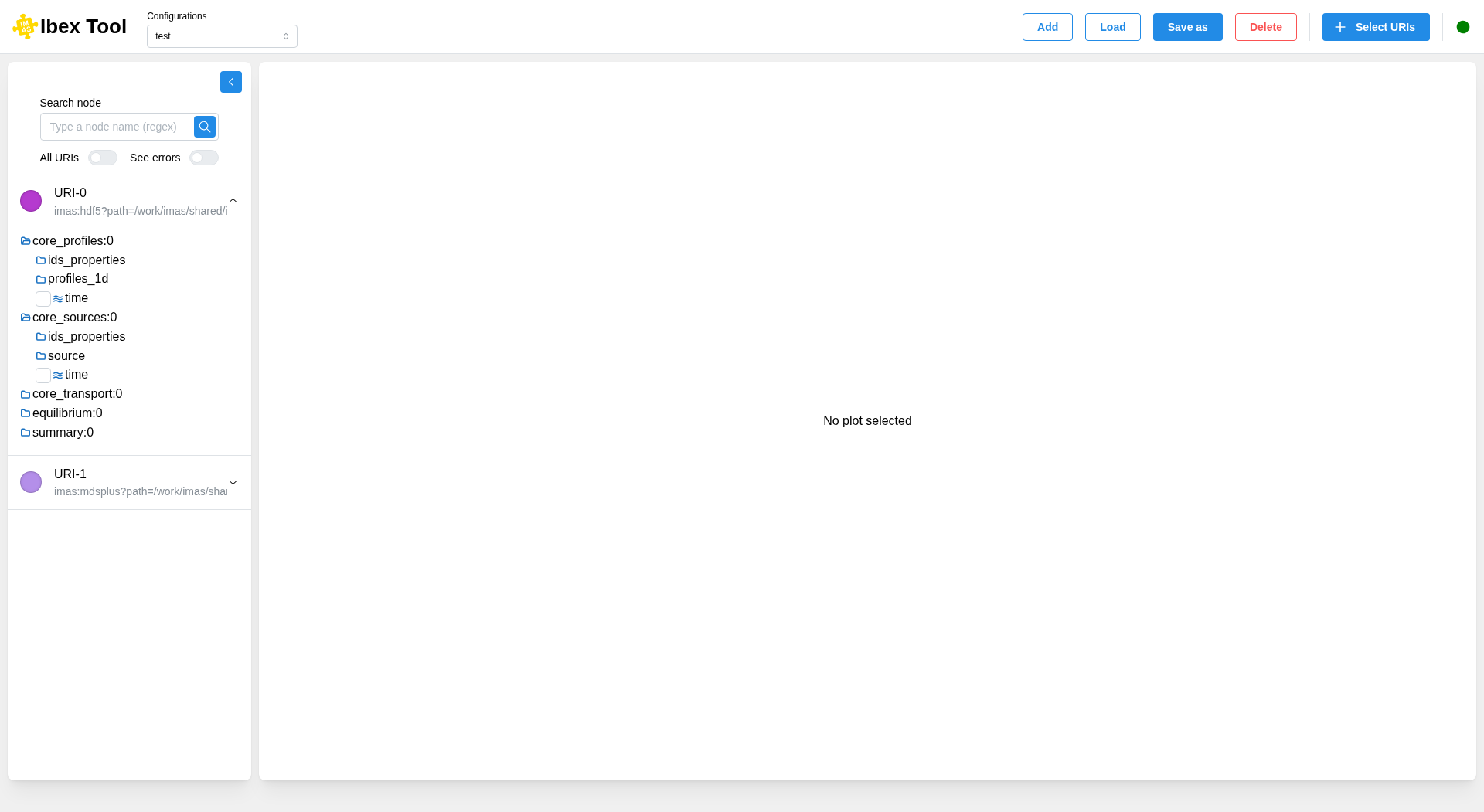This screenshot has width=1484, height=812.
Task: Click the URI-1 lavender color swatch
Action: tap(31, 482)
